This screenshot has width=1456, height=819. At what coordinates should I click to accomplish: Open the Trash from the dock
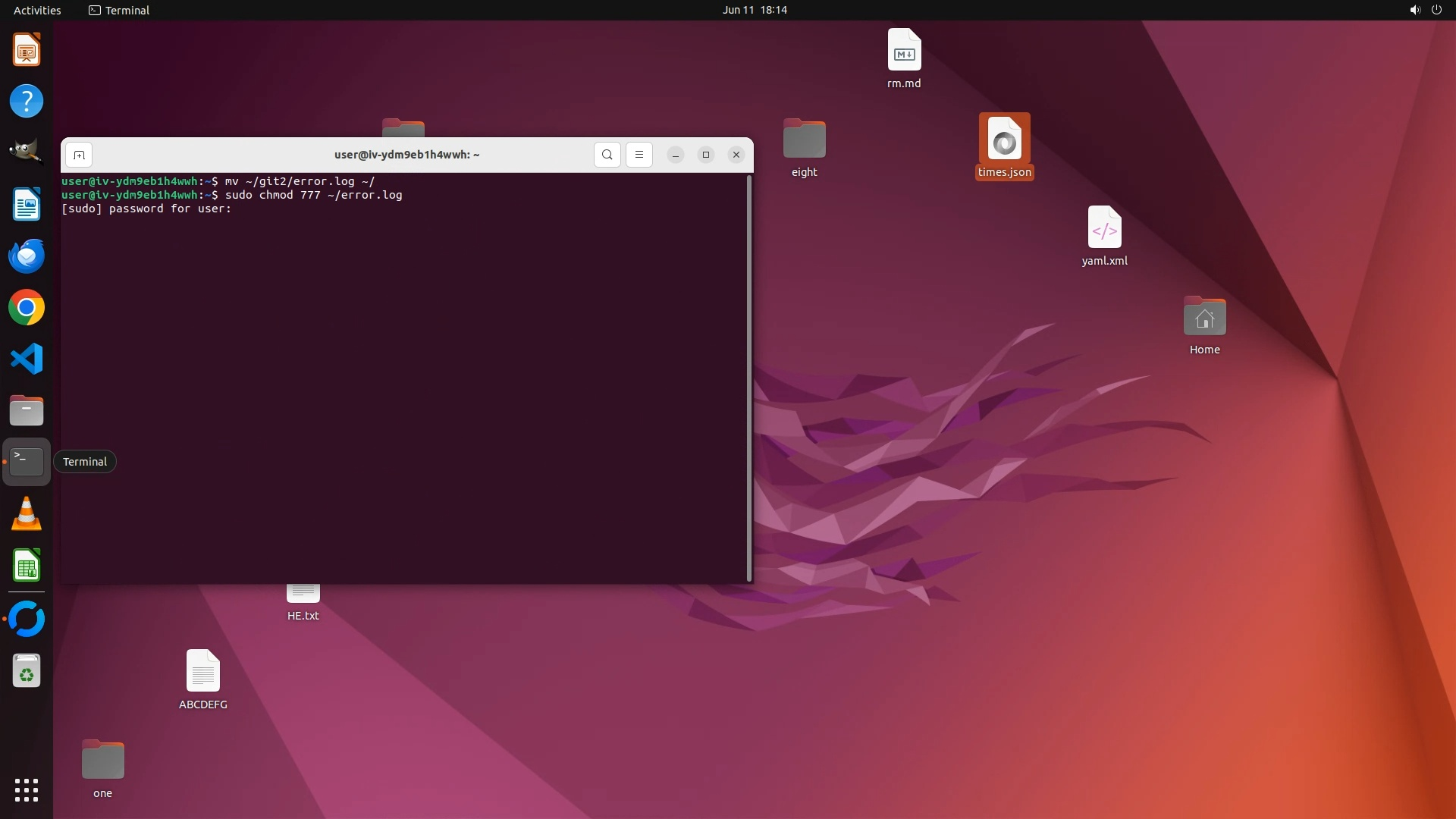click(27, 670)
